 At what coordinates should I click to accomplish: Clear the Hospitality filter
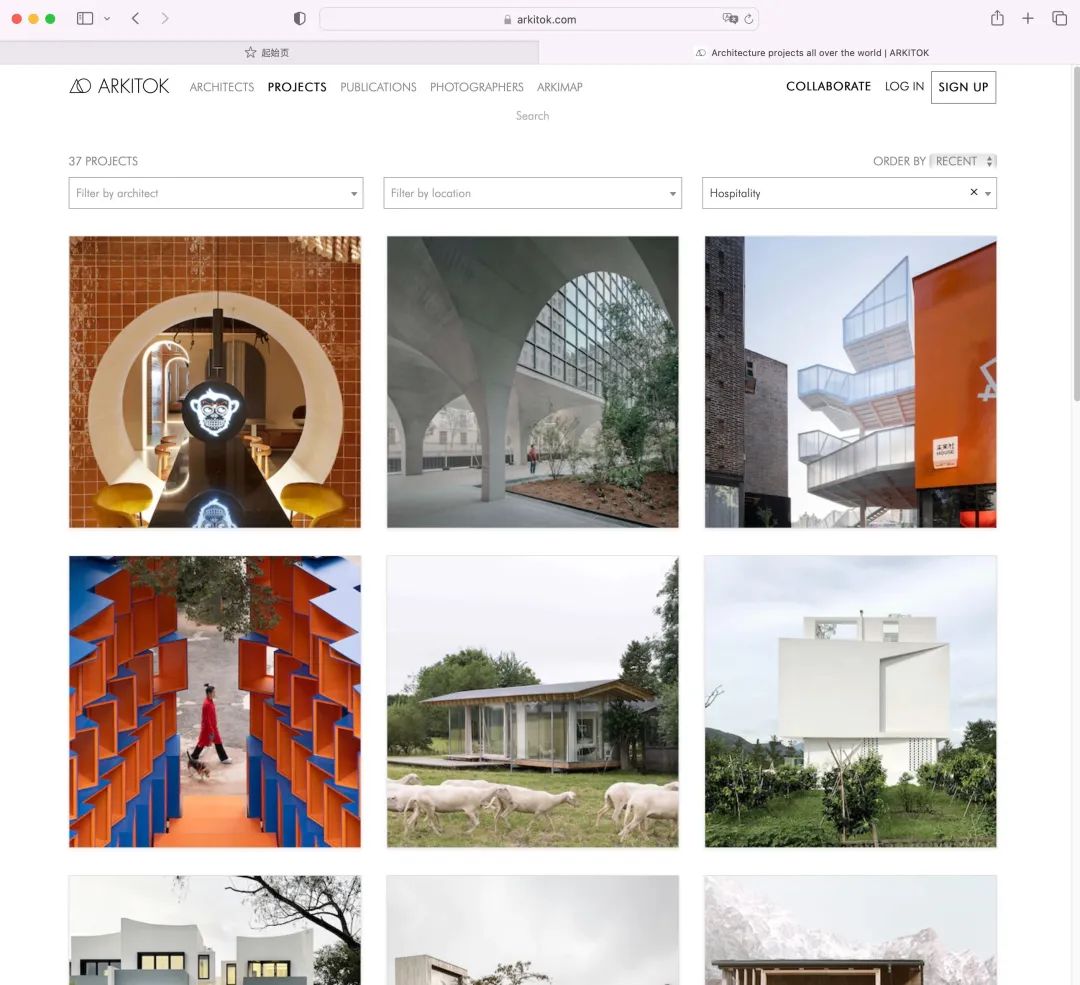pyautogui.click(x=973, y=192)
